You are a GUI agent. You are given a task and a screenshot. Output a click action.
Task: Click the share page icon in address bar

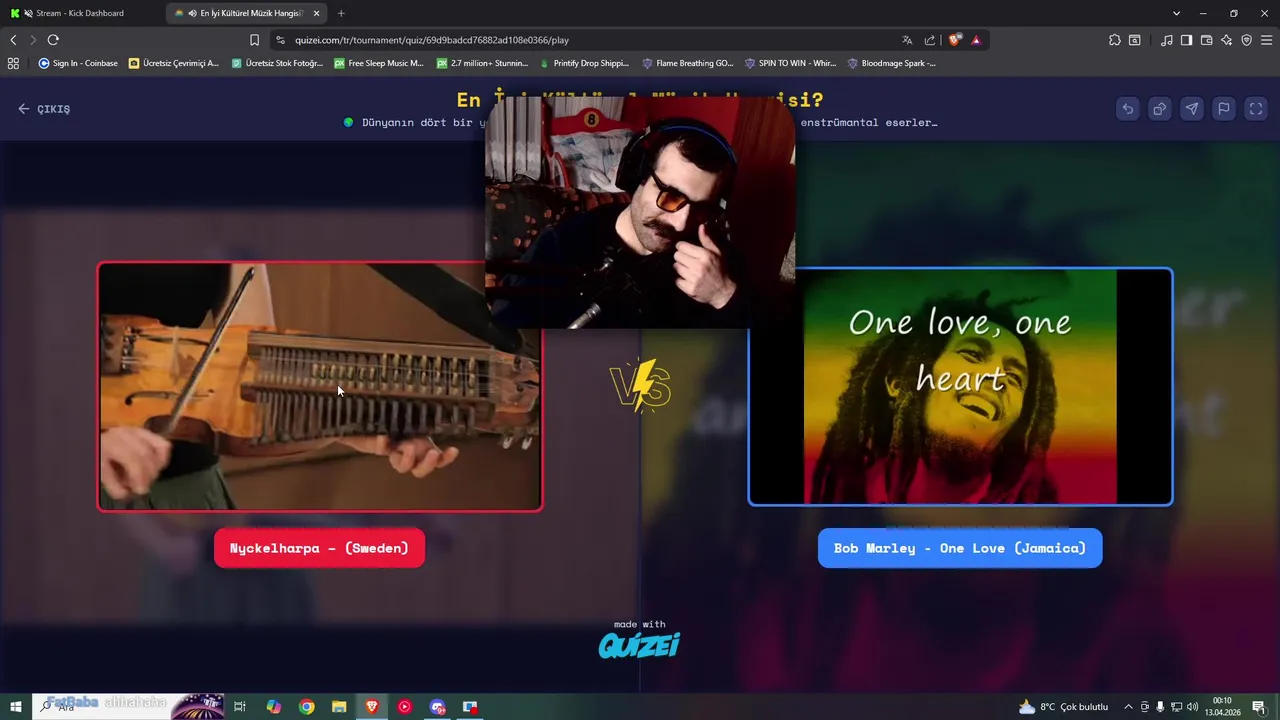coord(930,40)
